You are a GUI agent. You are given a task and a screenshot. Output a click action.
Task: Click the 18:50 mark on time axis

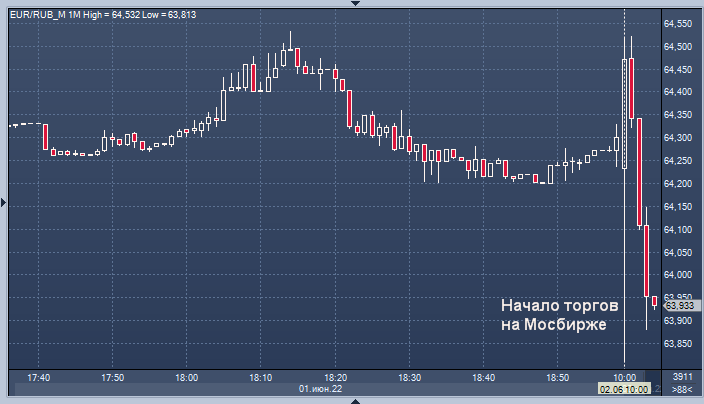pyautogui.click(x=558, y=377)
